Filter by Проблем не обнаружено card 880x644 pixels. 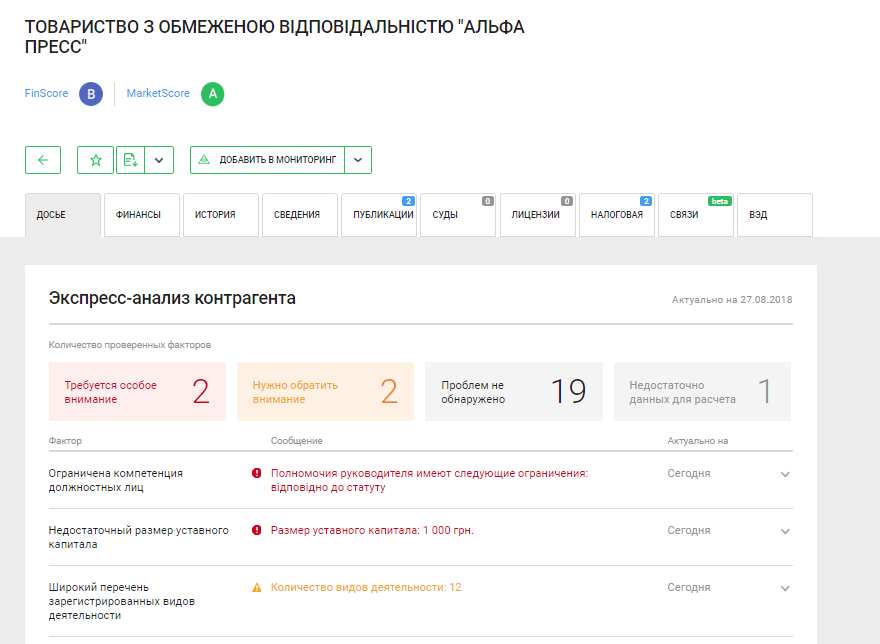pyautogui.click(x=514, y=391)
